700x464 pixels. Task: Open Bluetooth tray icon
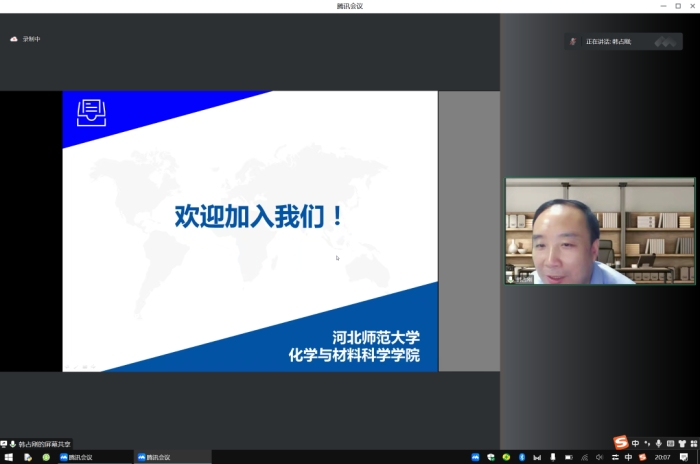point(521,457)
